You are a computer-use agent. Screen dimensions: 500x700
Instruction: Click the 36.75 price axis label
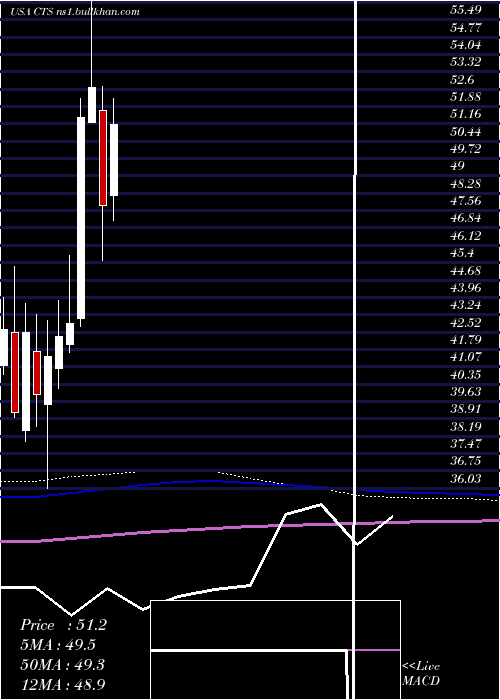(465, 462)
